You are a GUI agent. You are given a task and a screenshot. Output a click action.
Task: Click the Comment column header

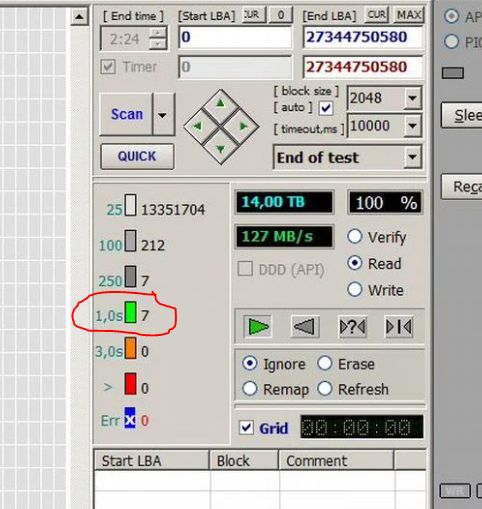coord(336,461)
